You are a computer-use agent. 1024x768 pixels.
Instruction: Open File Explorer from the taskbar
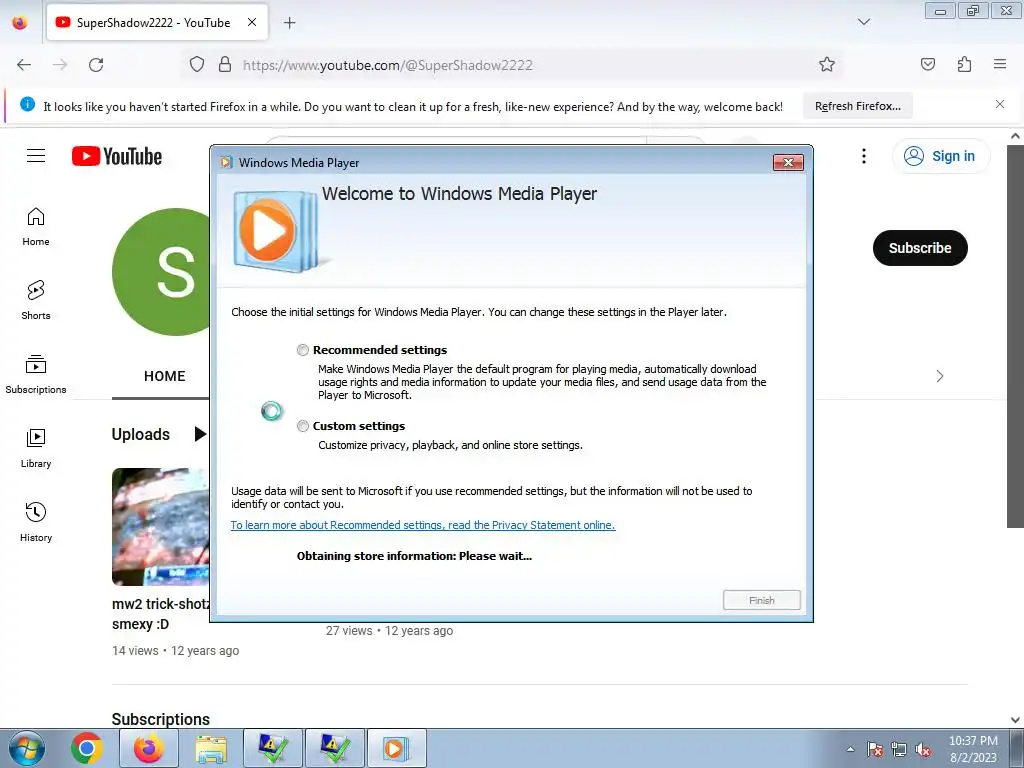coord(211,748)
